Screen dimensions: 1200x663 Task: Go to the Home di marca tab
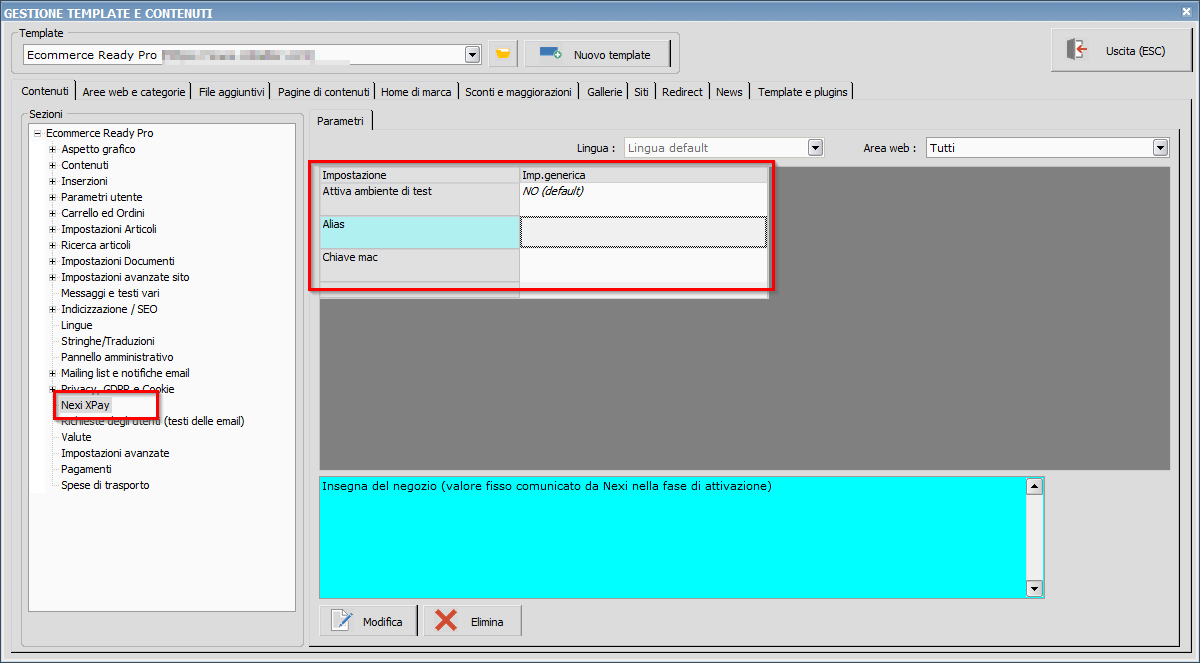[x=416, y=92]
